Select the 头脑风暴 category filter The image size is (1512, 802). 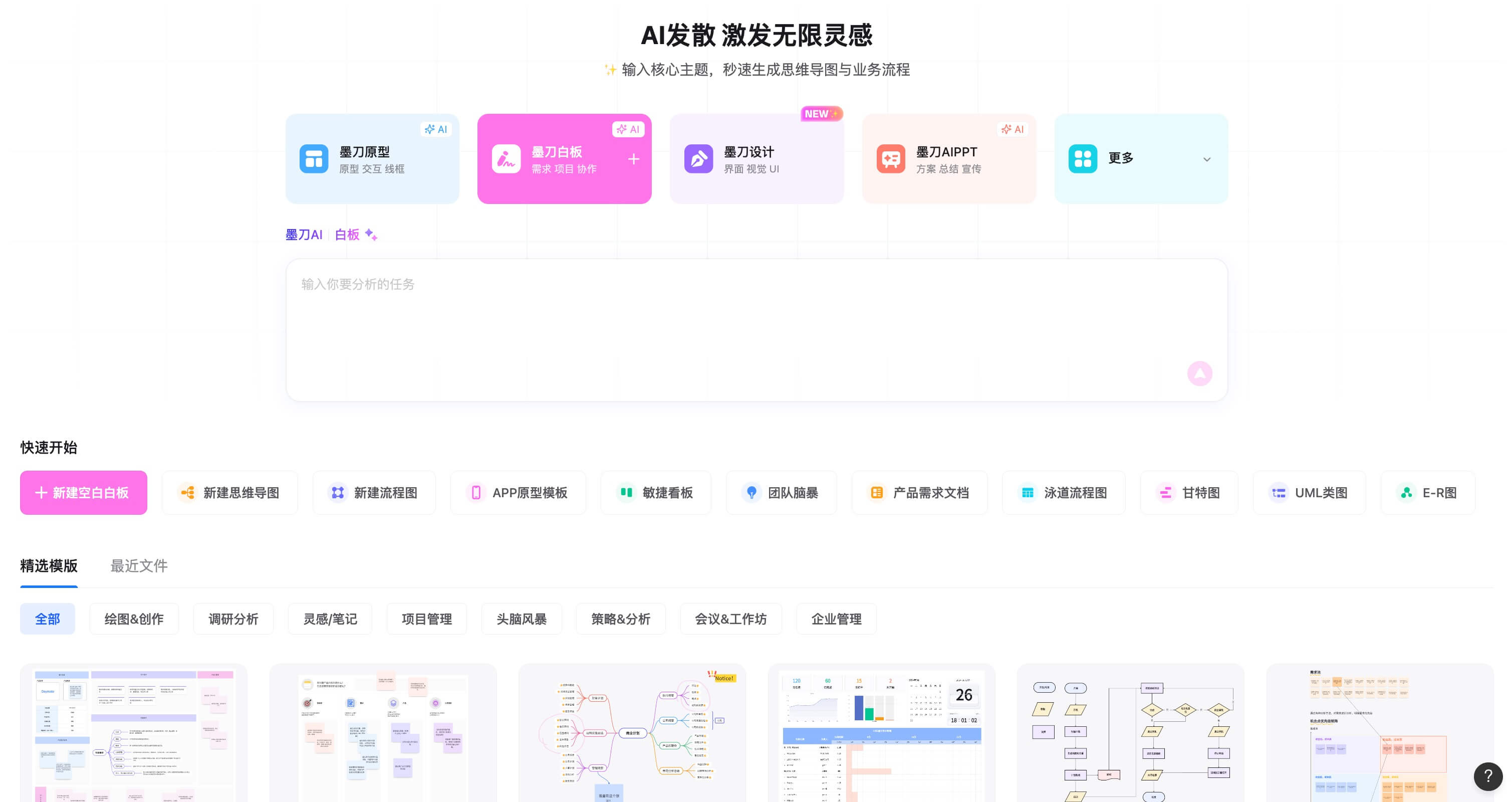point(521,619)
